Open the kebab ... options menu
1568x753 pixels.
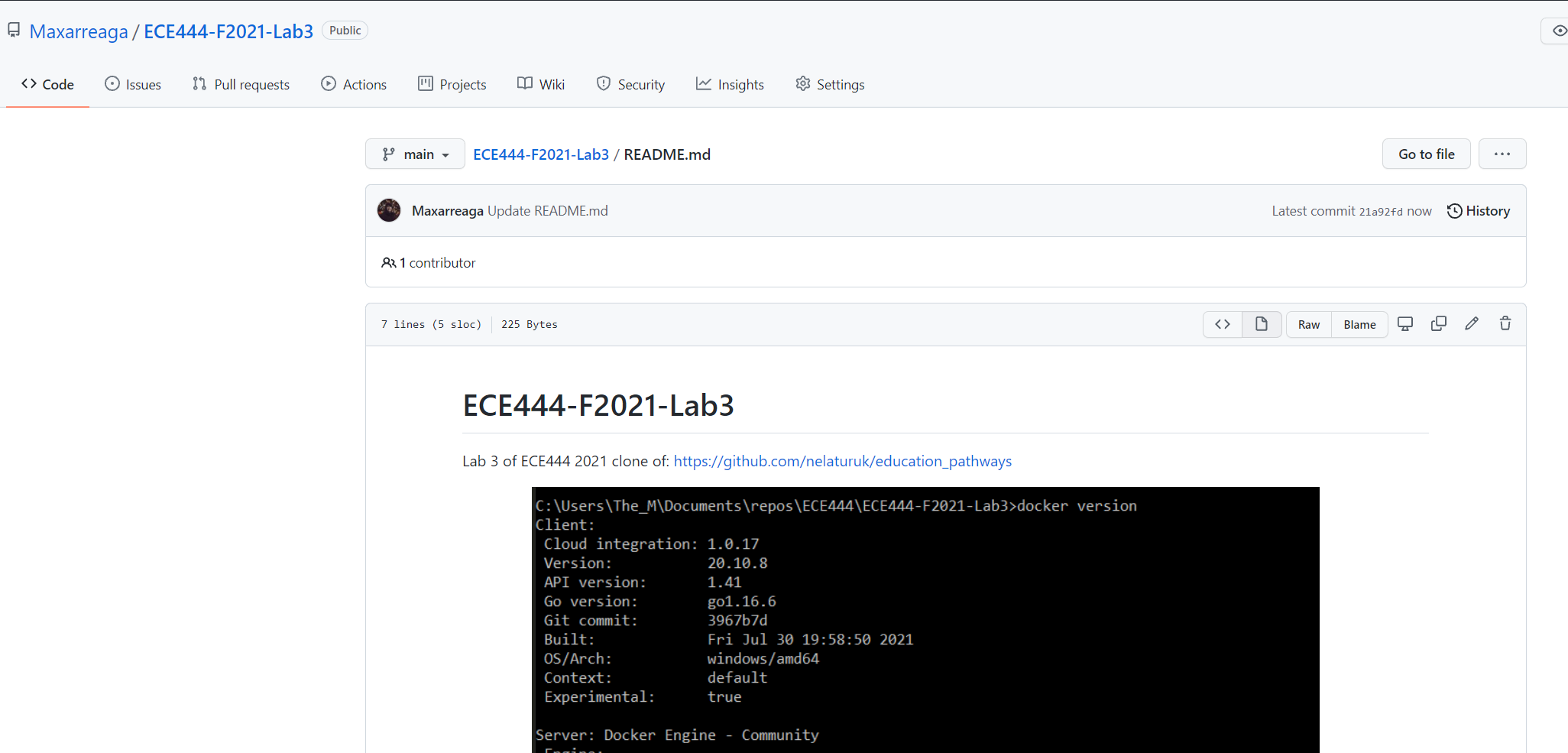pos(1502,154)
